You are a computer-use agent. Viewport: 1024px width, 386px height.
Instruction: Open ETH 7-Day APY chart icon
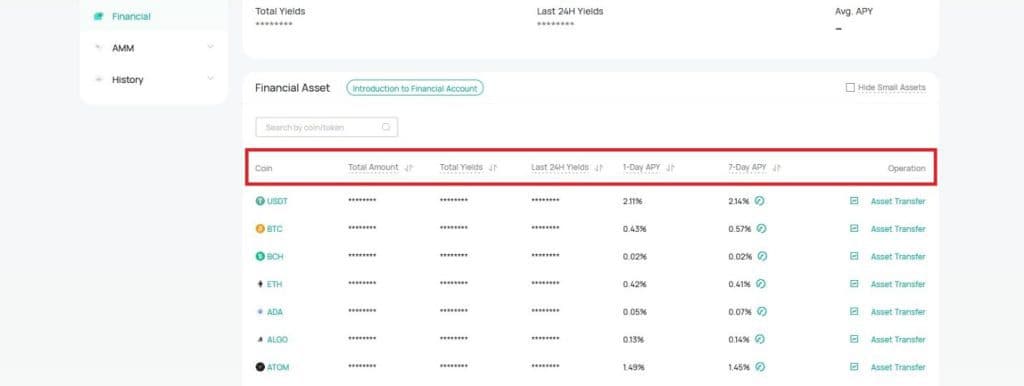coord(761,284)
